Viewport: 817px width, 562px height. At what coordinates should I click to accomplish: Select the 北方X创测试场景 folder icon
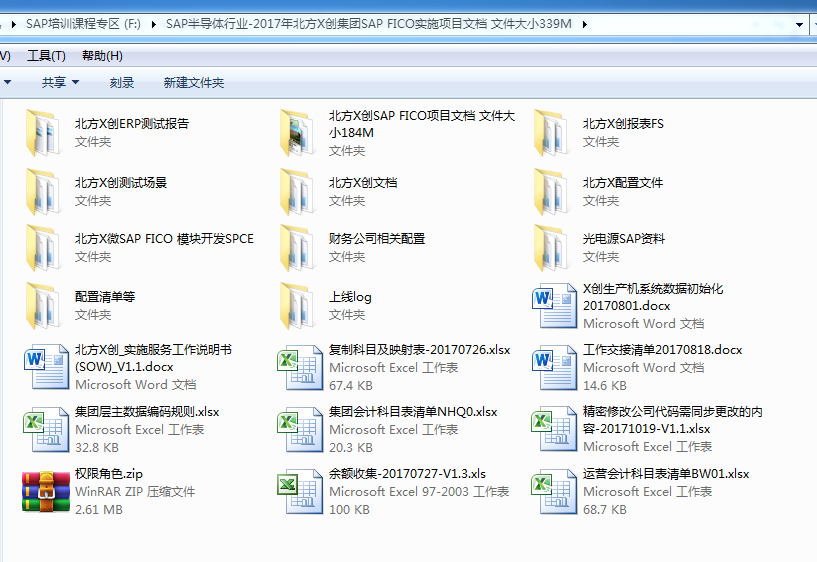[44, 191]
